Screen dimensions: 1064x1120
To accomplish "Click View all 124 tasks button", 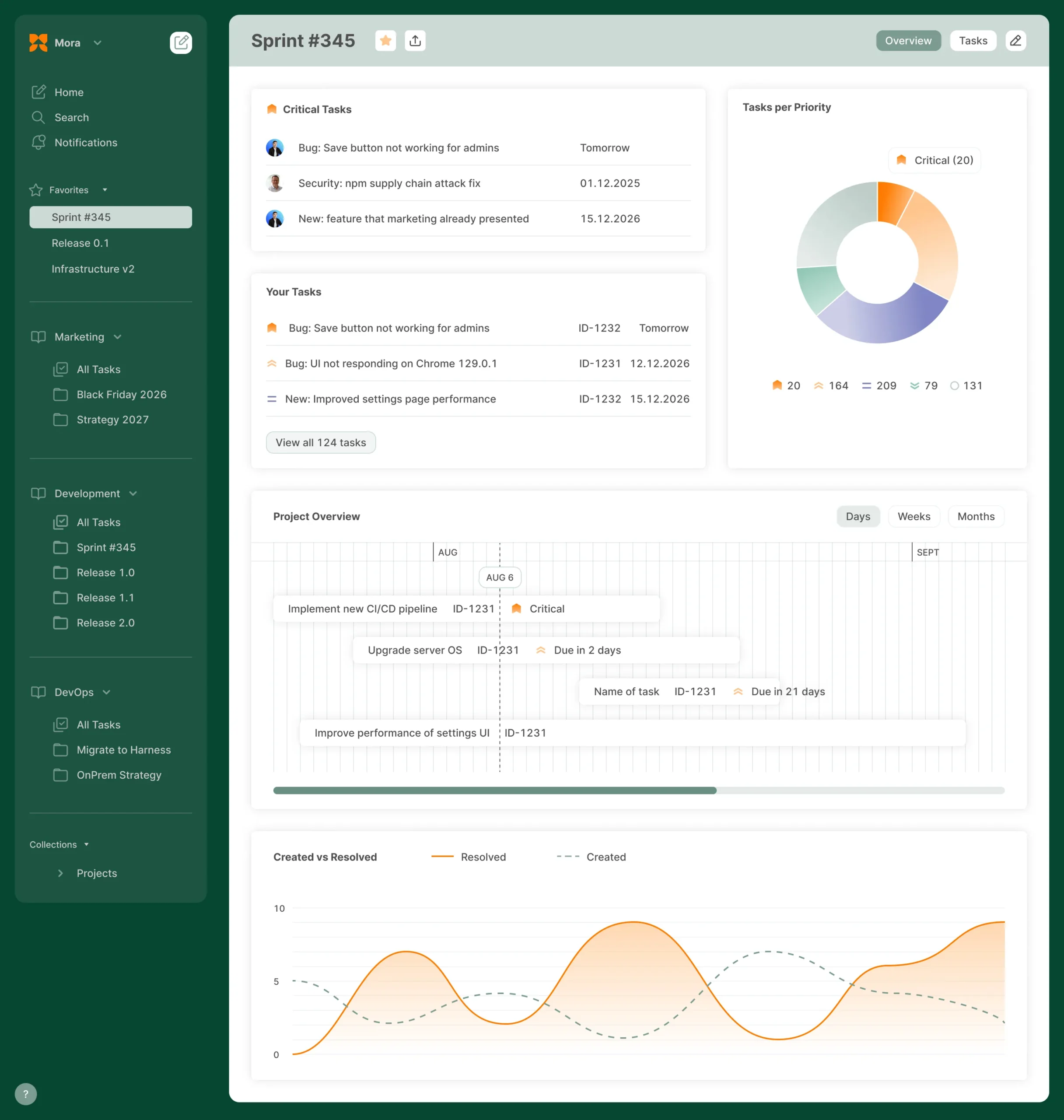I will 320,442.
